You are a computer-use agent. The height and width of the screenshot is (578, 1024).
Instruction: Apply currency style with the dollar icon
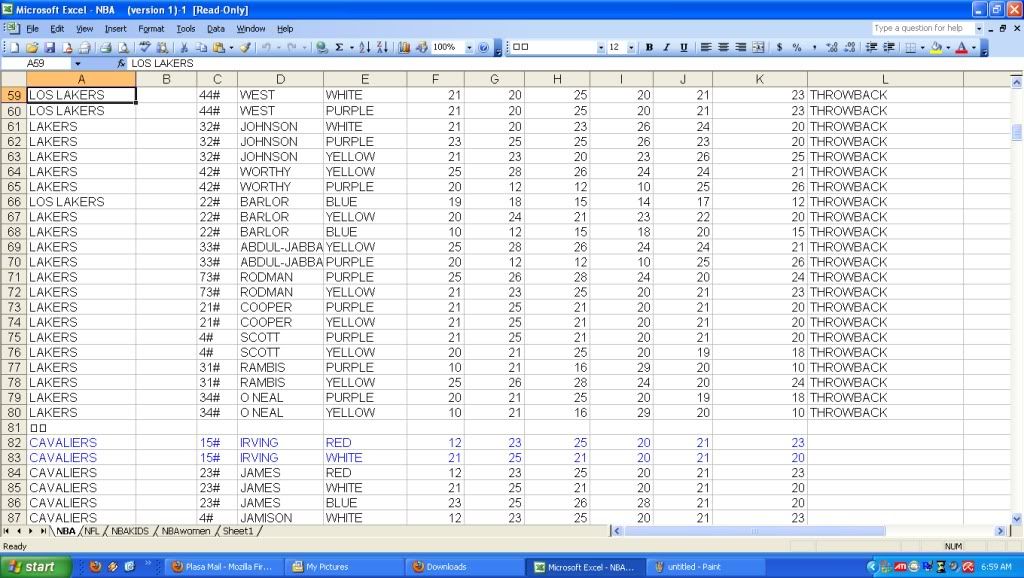click(x=779, y=47)
